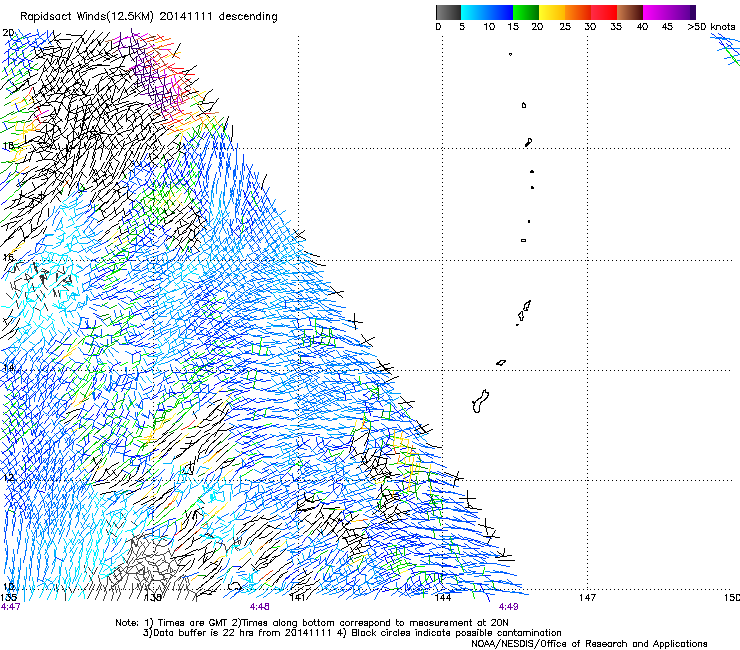
Task: Click the '16' latitude axis label
Action: pyautogui.click(x=8, y=257)
